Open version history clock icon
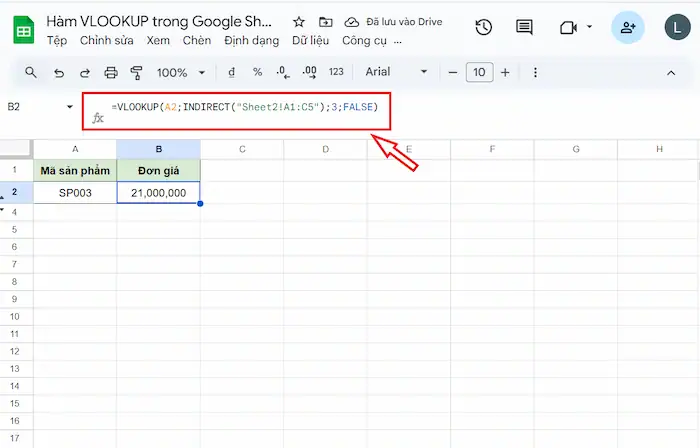 [483, 27]
